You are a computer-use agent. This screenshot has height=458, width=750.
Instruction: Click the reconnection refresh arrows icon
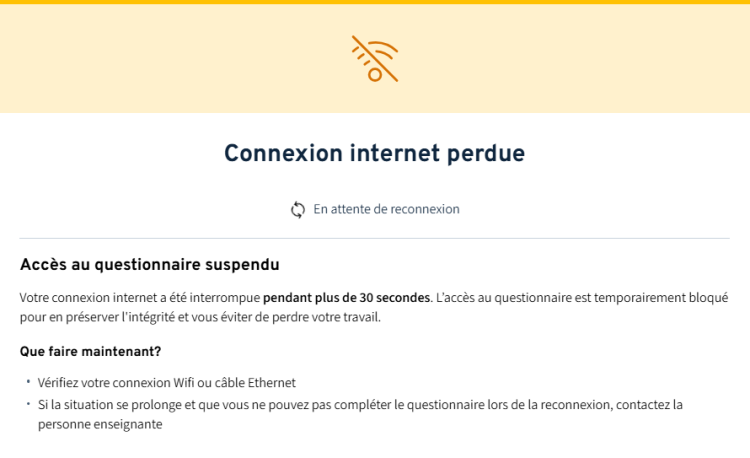297,210
